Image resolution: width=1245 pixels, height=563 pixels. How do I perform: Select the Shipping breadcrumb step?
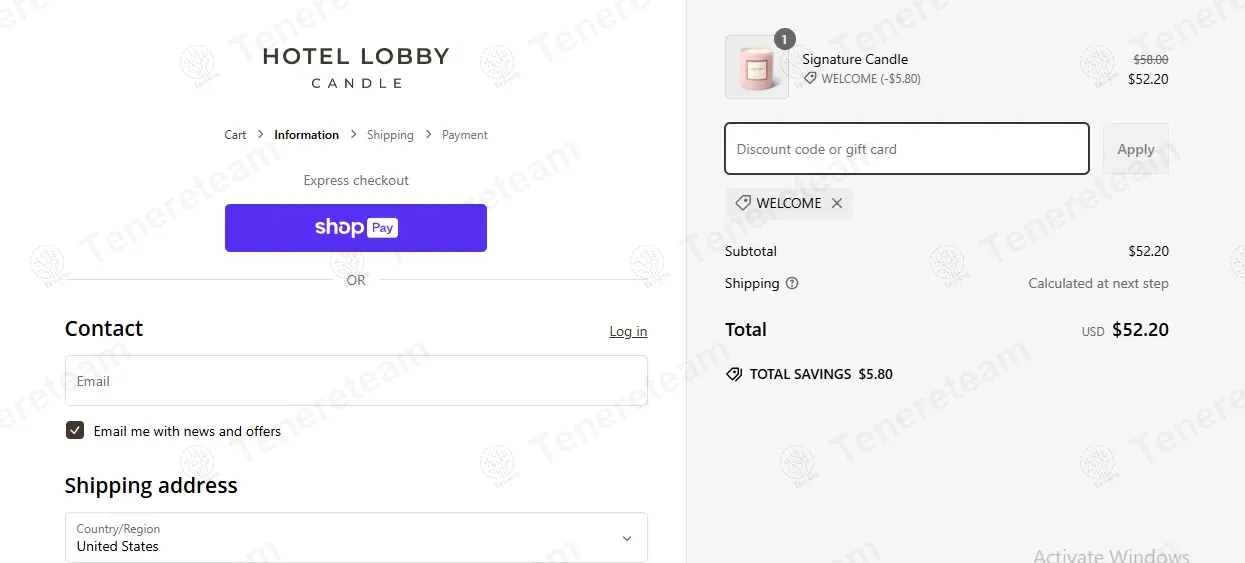[390, 135]
